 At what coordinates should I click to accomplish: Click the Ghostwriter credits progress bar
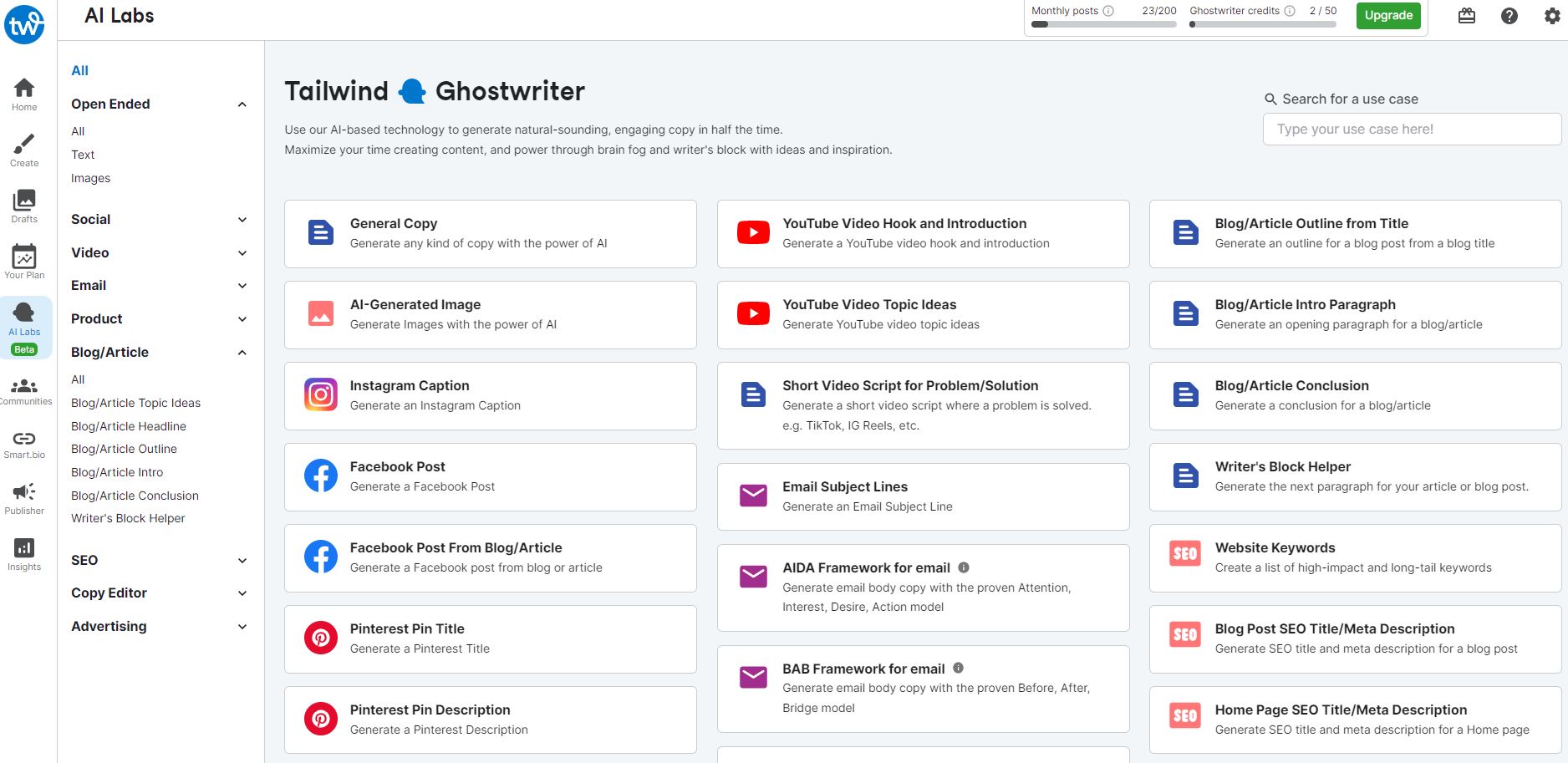pyautogui.click(x=1263, y=24)
